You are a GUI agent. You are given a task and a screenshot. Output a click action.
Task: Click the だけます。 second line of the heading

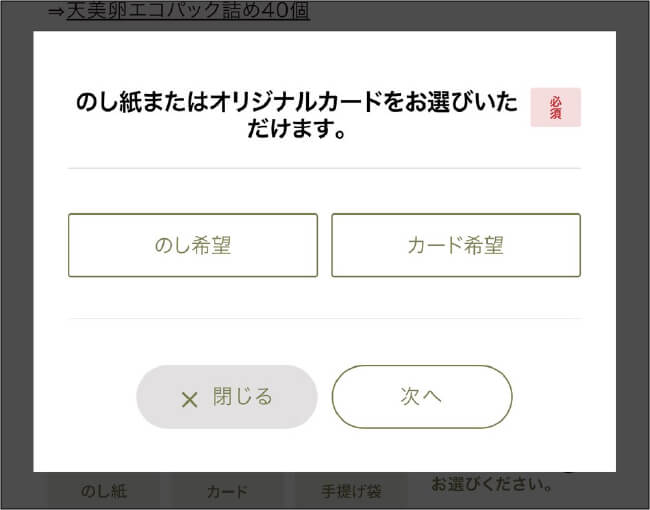point(298,130)
